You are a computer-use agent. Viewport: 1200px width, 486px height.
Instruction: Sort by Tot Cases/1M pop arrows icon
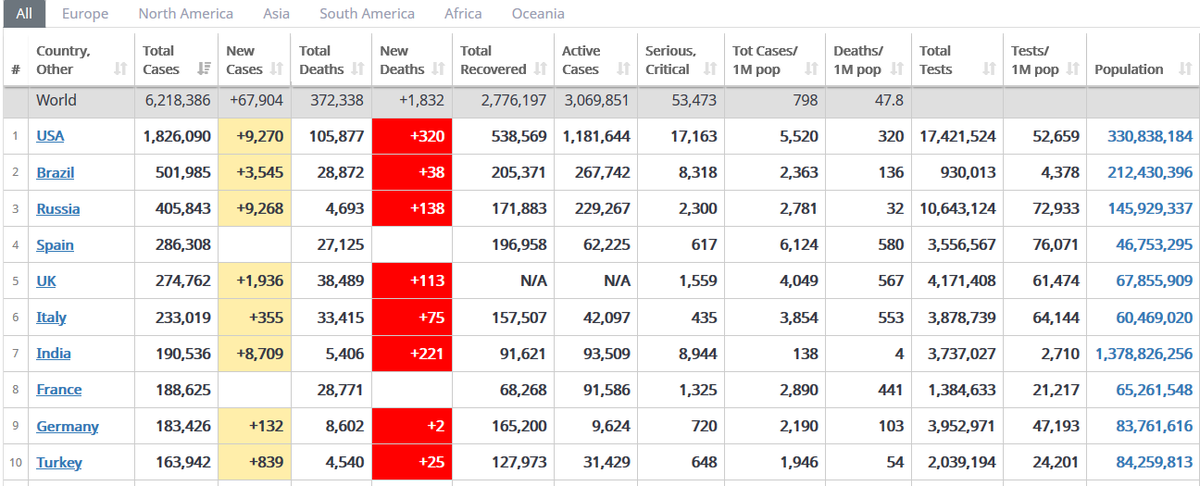click(x=810, y=69)
